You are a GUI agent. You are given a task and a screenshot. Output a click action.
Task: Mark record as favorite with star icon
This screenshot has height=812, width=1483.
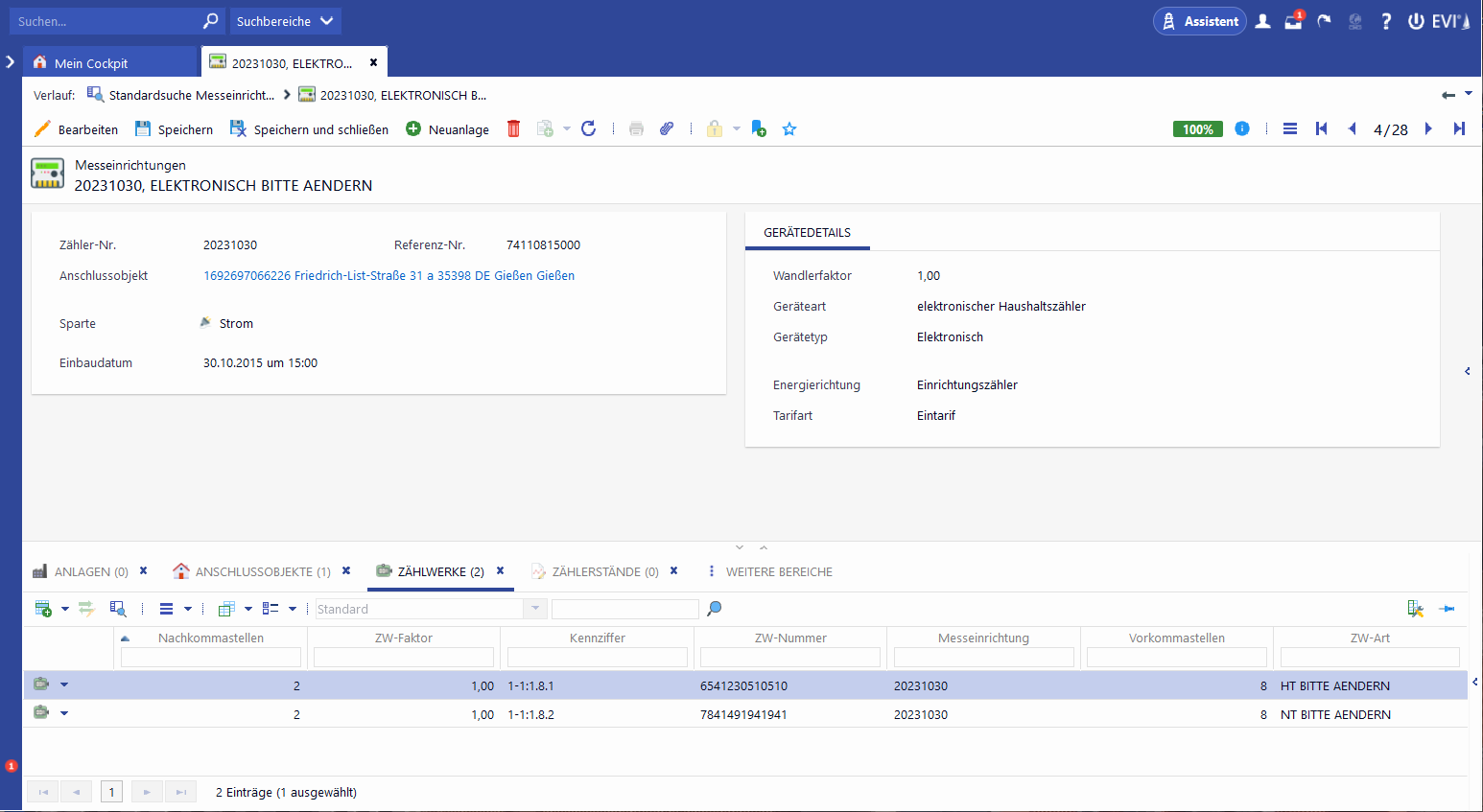tap(789, 129)
